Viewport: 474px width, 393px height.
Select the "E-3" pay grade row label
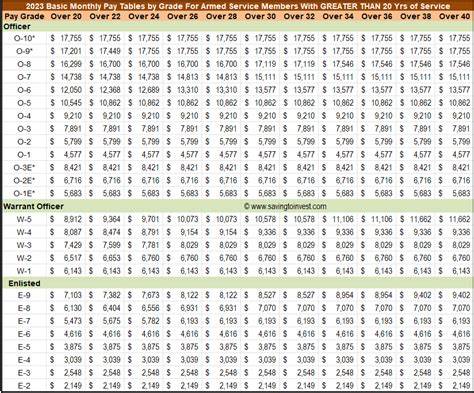tap(24, 373)
